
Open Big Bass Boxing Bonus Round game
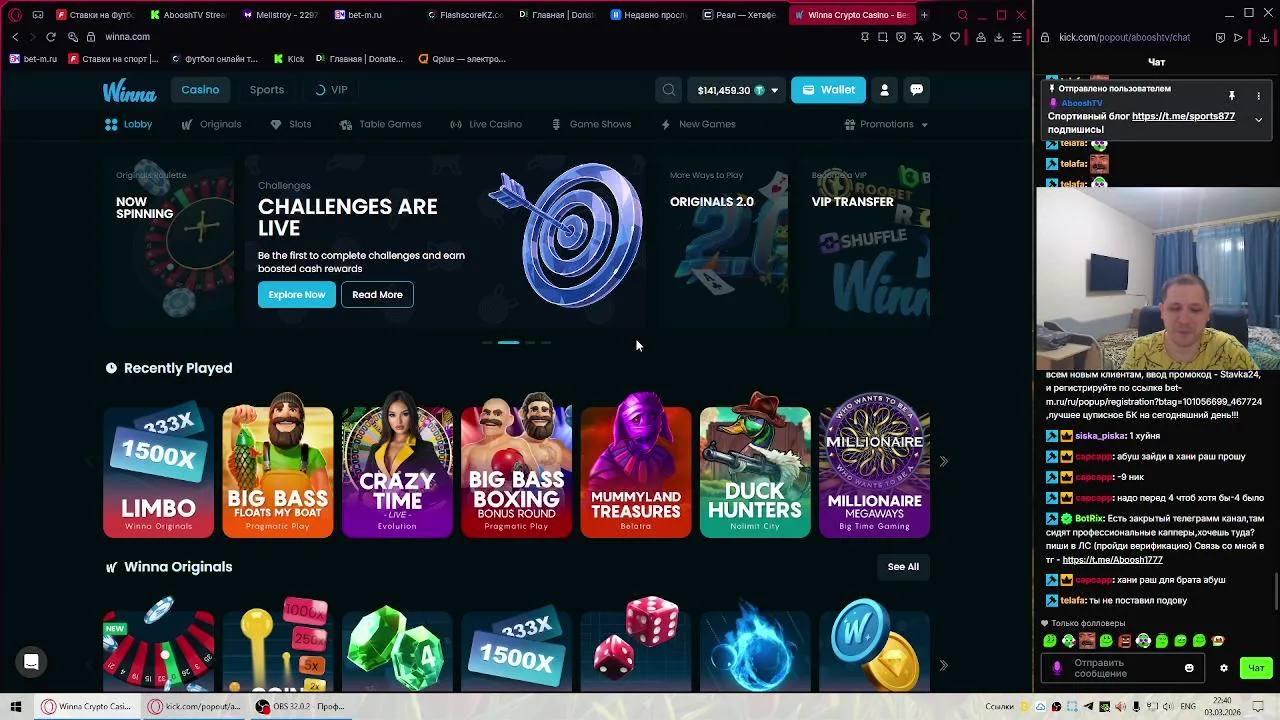[516, 465]
